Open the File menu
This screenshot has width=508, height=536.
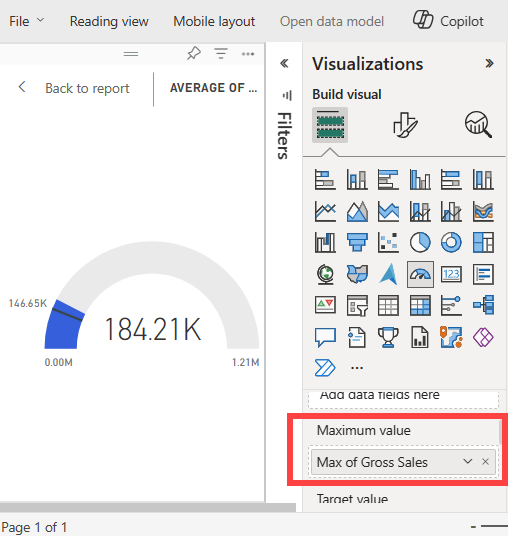(x=26, y=22)
